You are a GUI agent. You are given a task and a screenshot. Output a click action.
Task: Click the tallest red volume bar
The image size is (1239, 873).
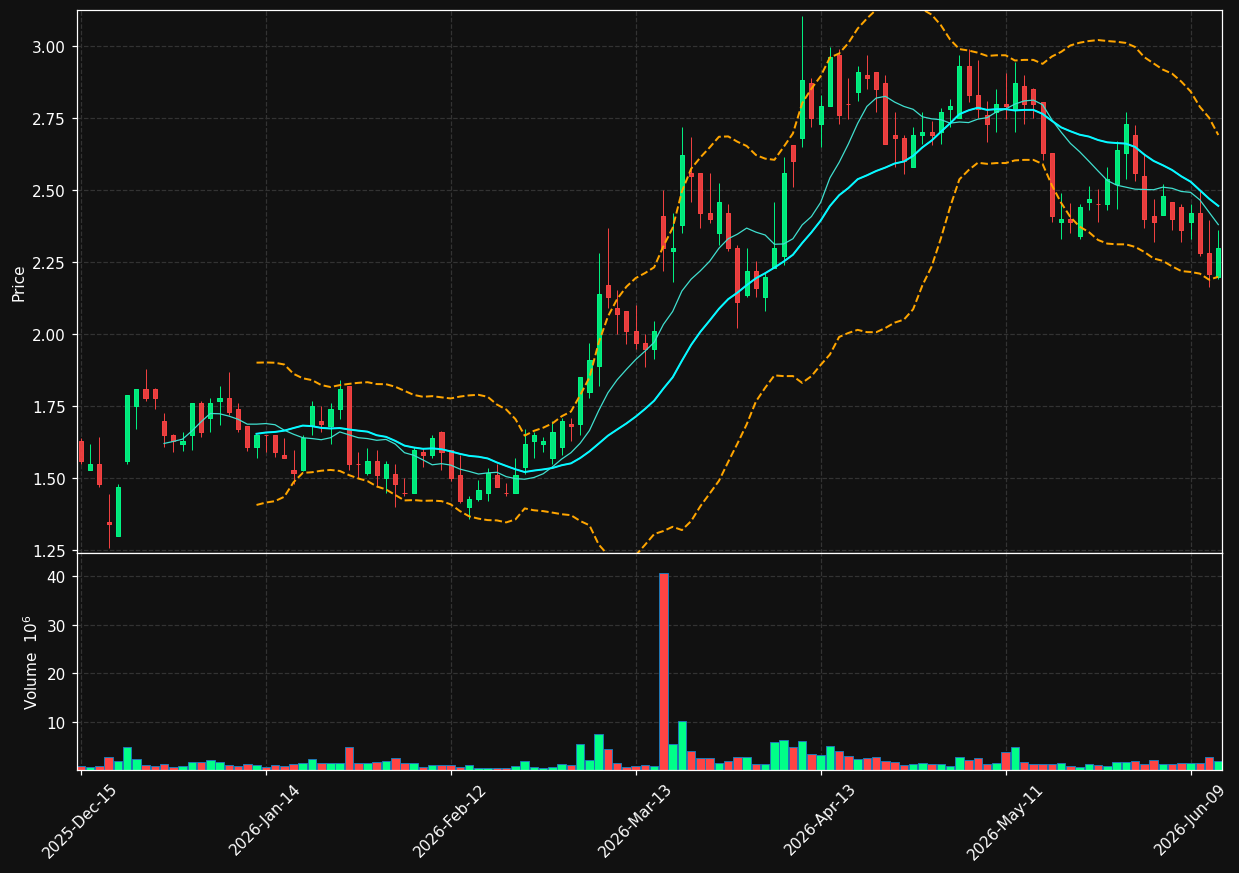pyautogui.click(x=663, y=671)
